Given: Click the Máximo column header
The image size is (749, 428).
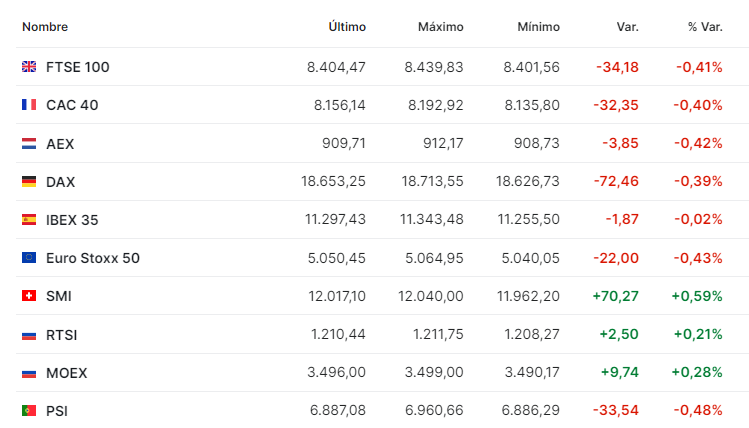Looking at the screenshot, I should [440, 27].
